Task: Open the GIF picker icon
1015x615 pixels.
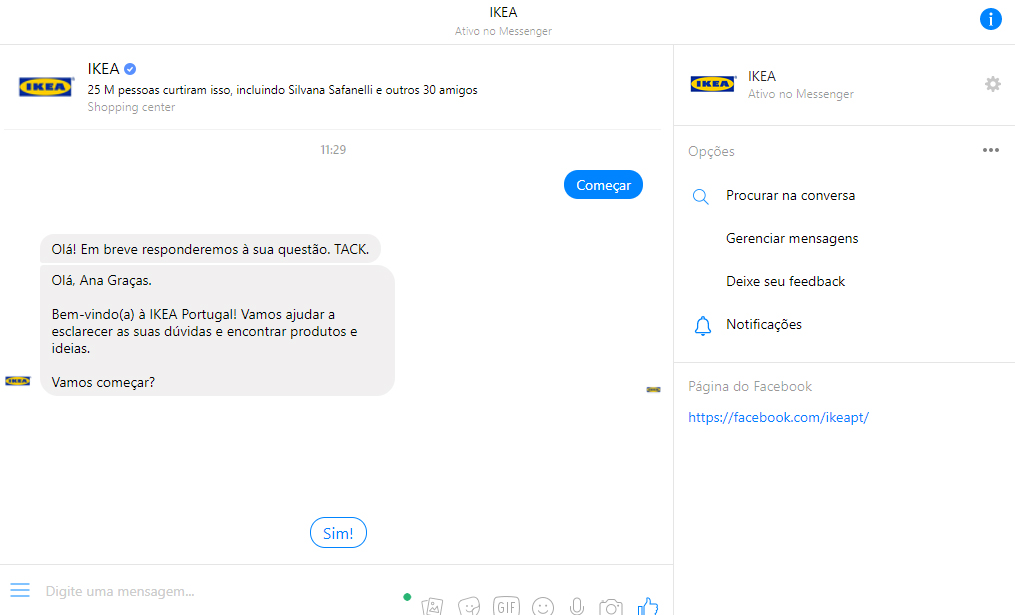Action: pos(506,605)
